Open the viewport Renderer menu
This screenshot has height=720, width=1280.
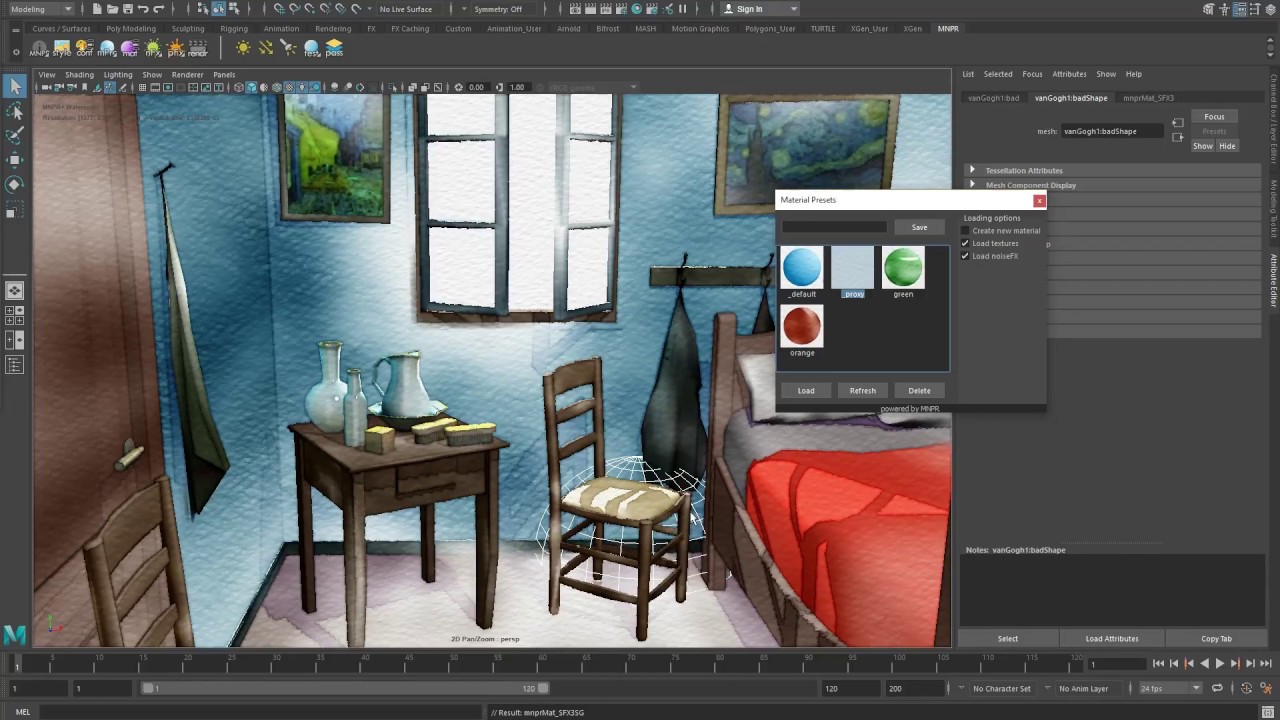[x=187, y=74]
